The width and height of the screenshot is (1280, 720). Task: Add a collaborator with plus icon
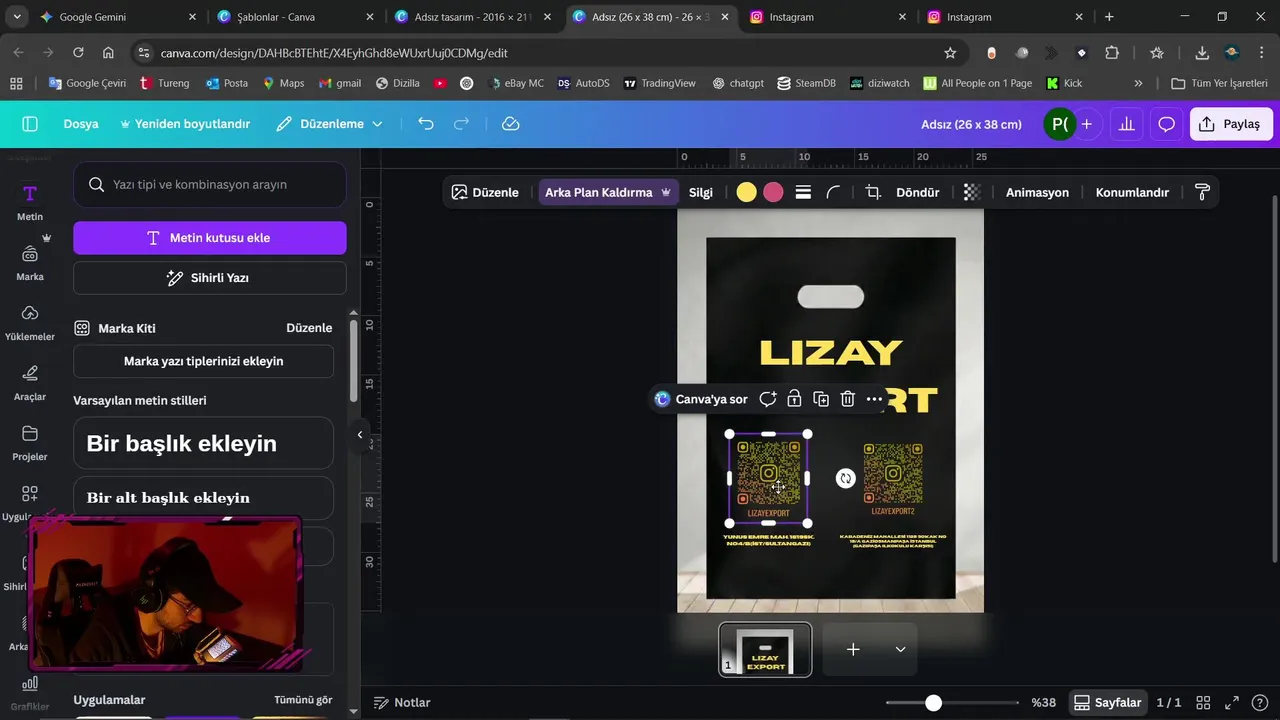pyautogui.click(x=1086, y=124)
